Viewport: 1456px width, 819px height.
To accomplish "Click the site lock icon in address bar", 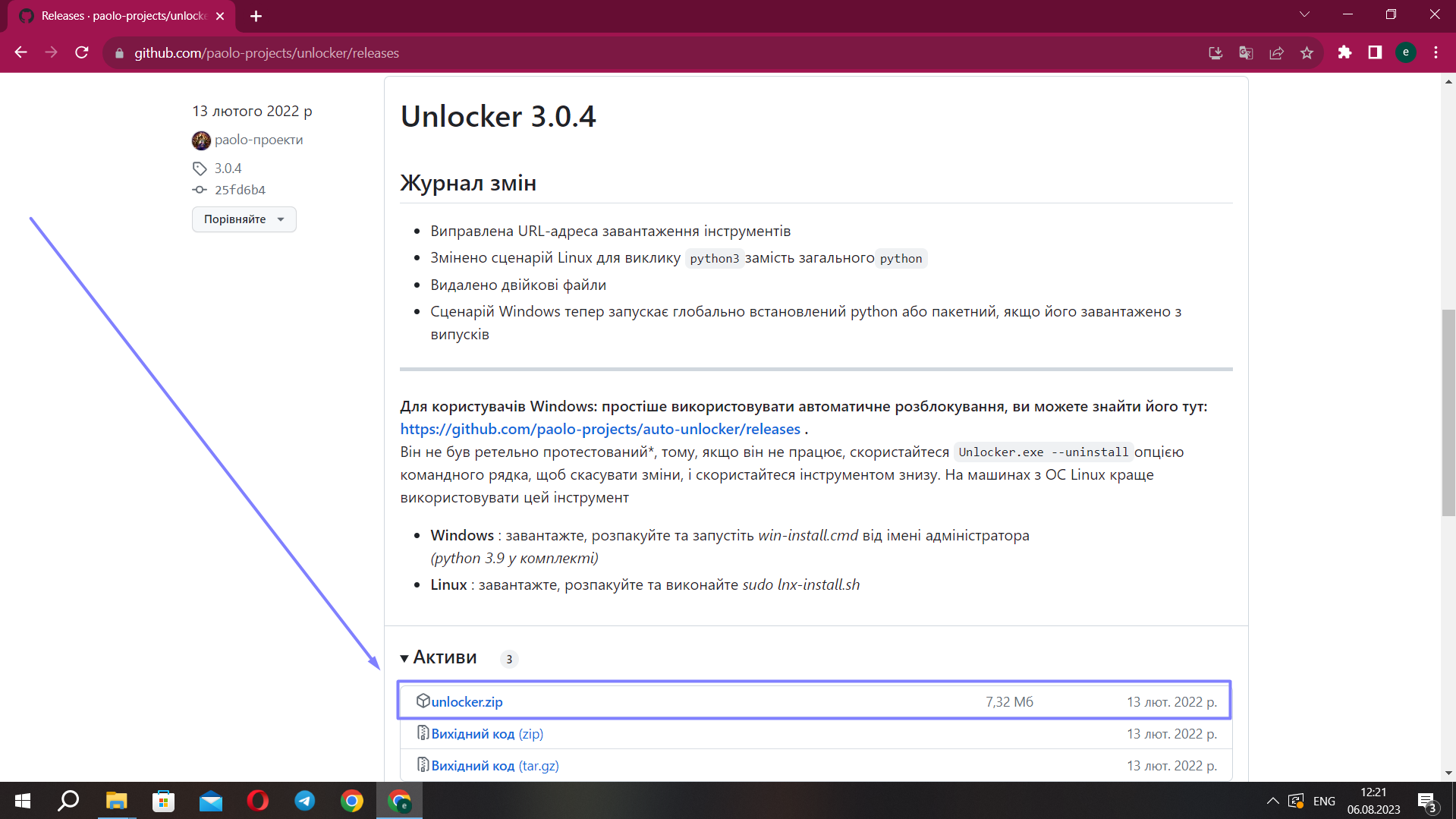I will (119, 53).
